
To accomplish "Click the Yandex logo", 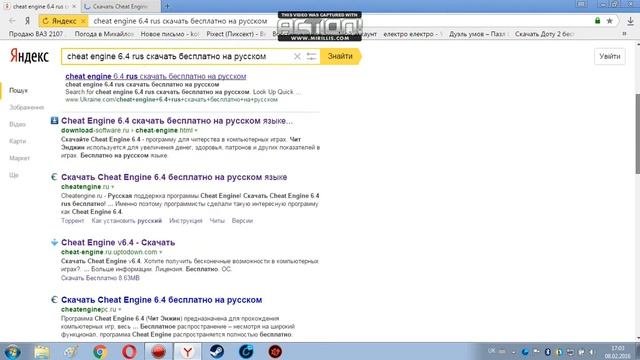I will 29,56.
